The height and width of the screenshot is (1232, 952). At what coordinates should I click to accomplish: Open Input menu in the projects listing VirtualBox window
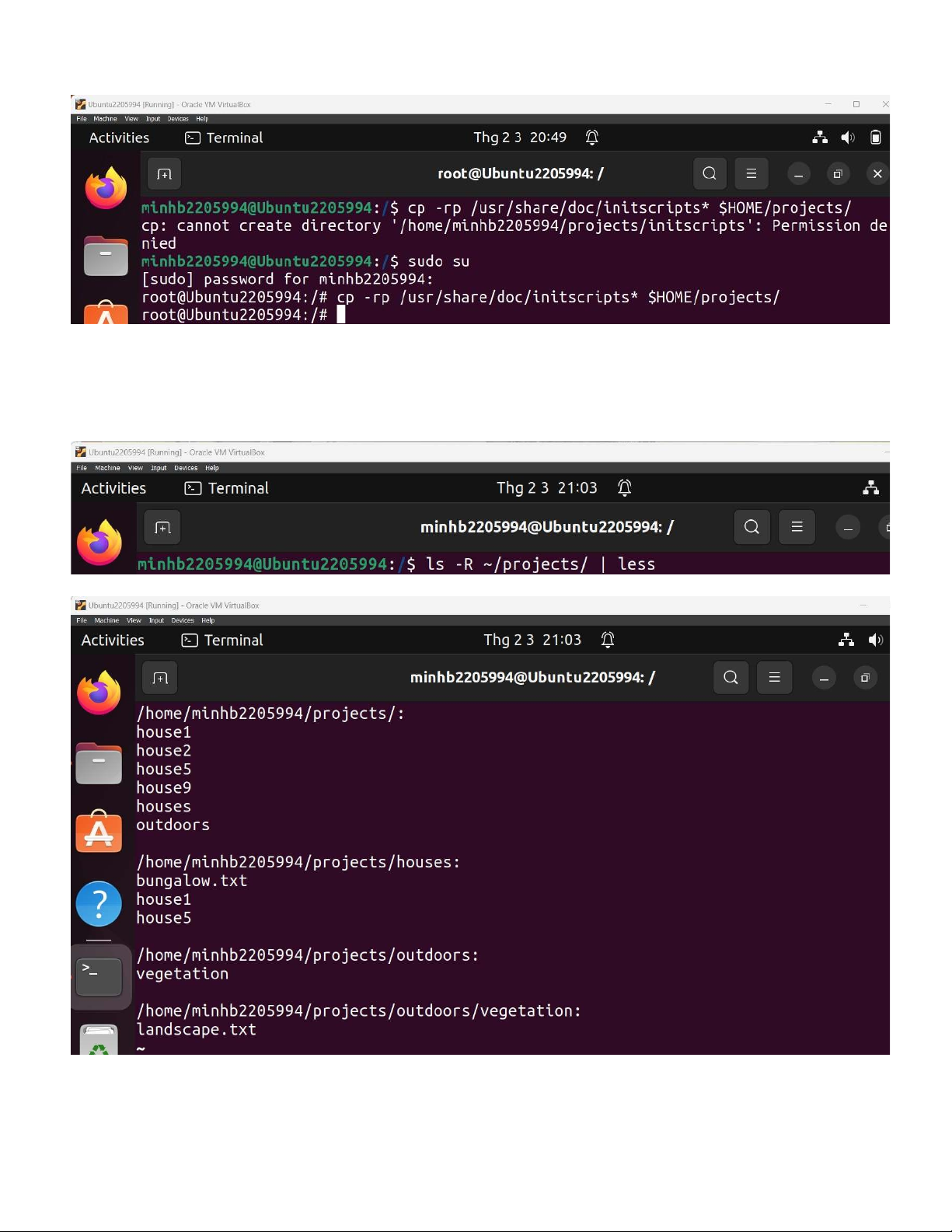click(x=156, y=620)
